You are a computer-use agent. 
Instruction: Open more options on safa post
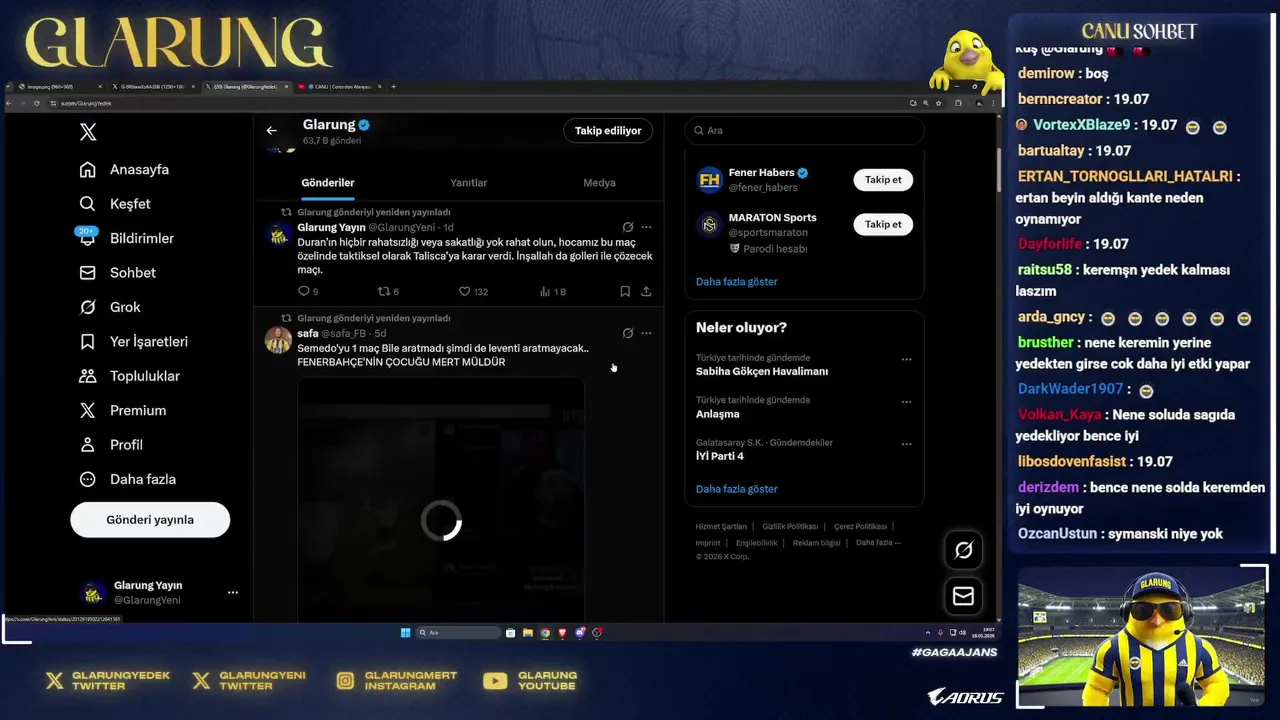[646, 333]
